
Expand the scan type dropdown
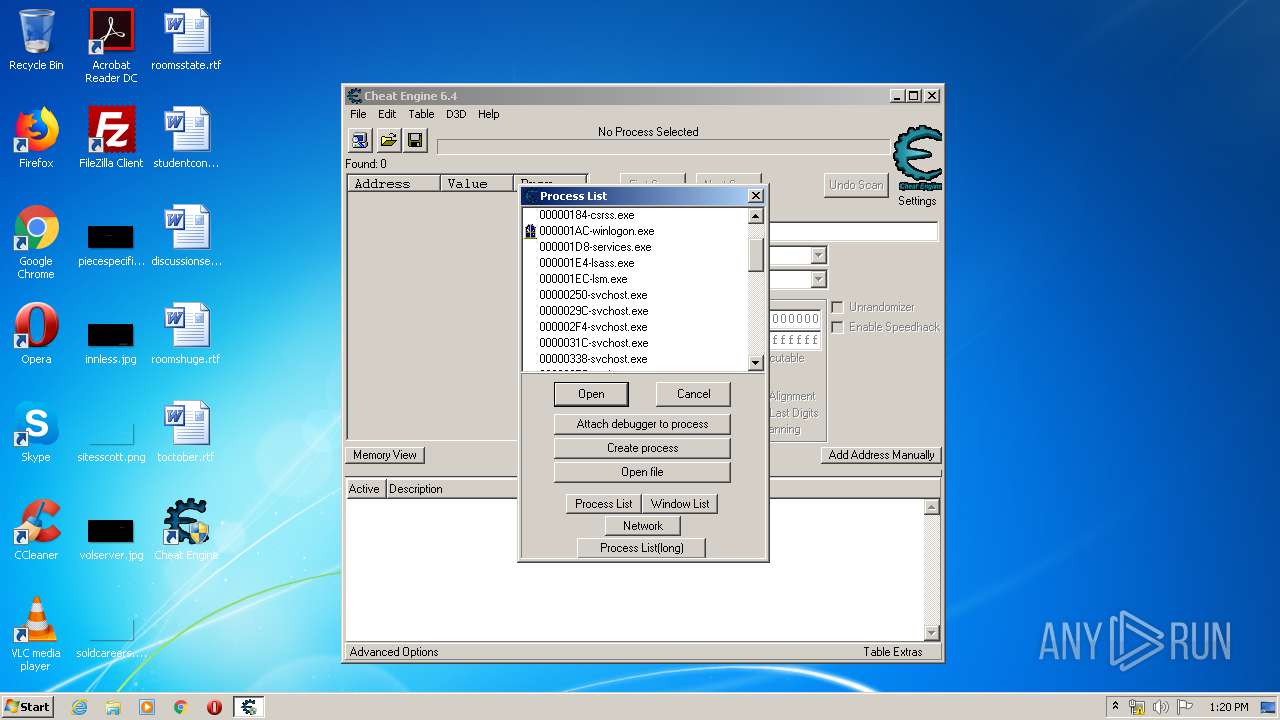click(819, 256)
